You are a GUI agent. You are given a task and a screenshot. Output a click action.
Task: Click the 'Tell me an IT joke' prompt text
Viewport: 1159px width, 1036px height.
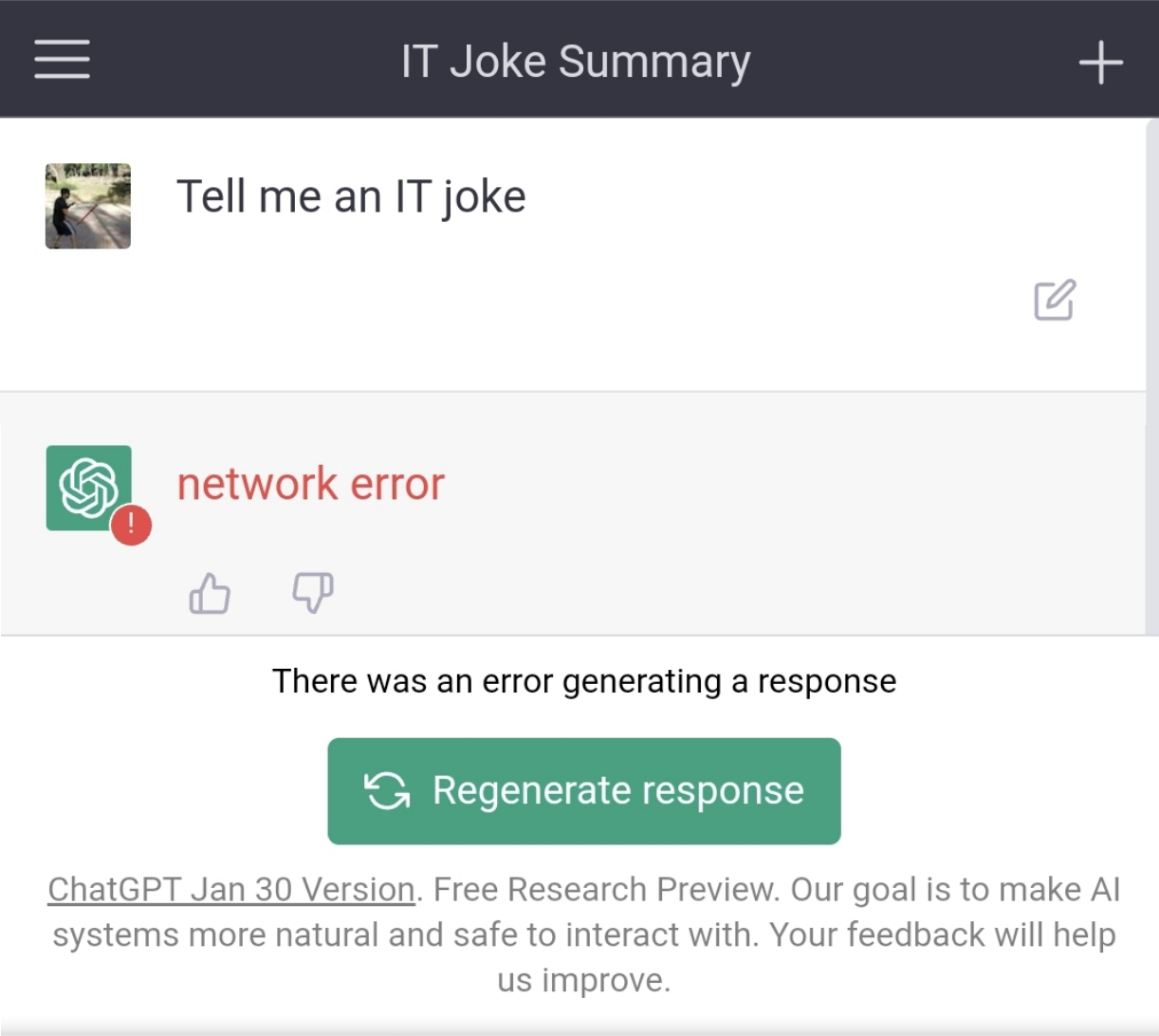point(351,197)
